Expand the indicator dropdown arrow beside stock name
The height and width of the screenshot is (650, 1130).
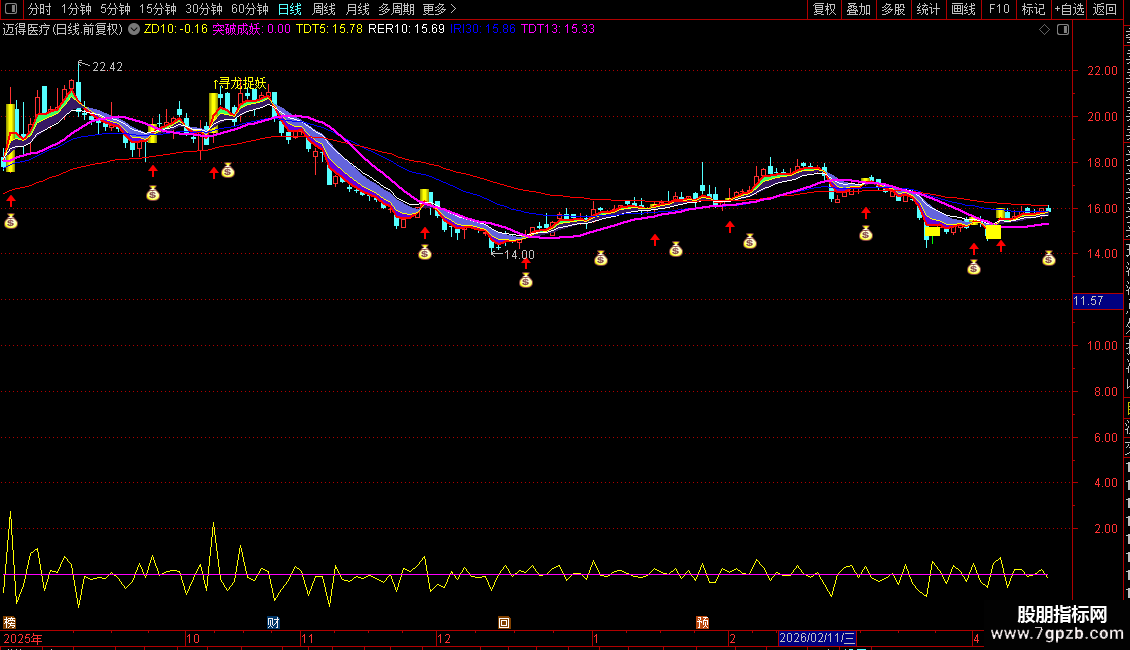click(x=134, y=30)
